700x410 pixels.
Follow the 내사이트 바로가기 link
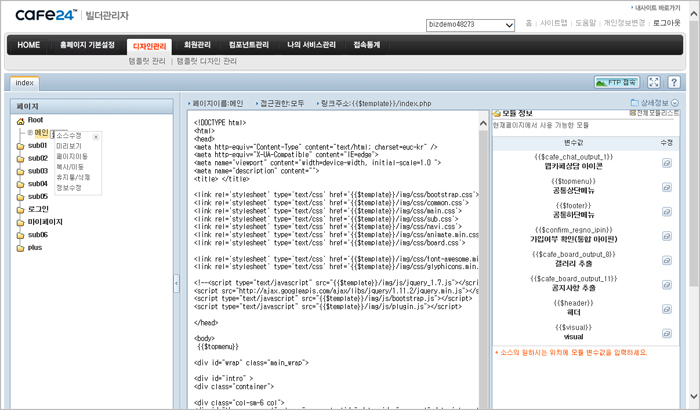pos(657,8)
